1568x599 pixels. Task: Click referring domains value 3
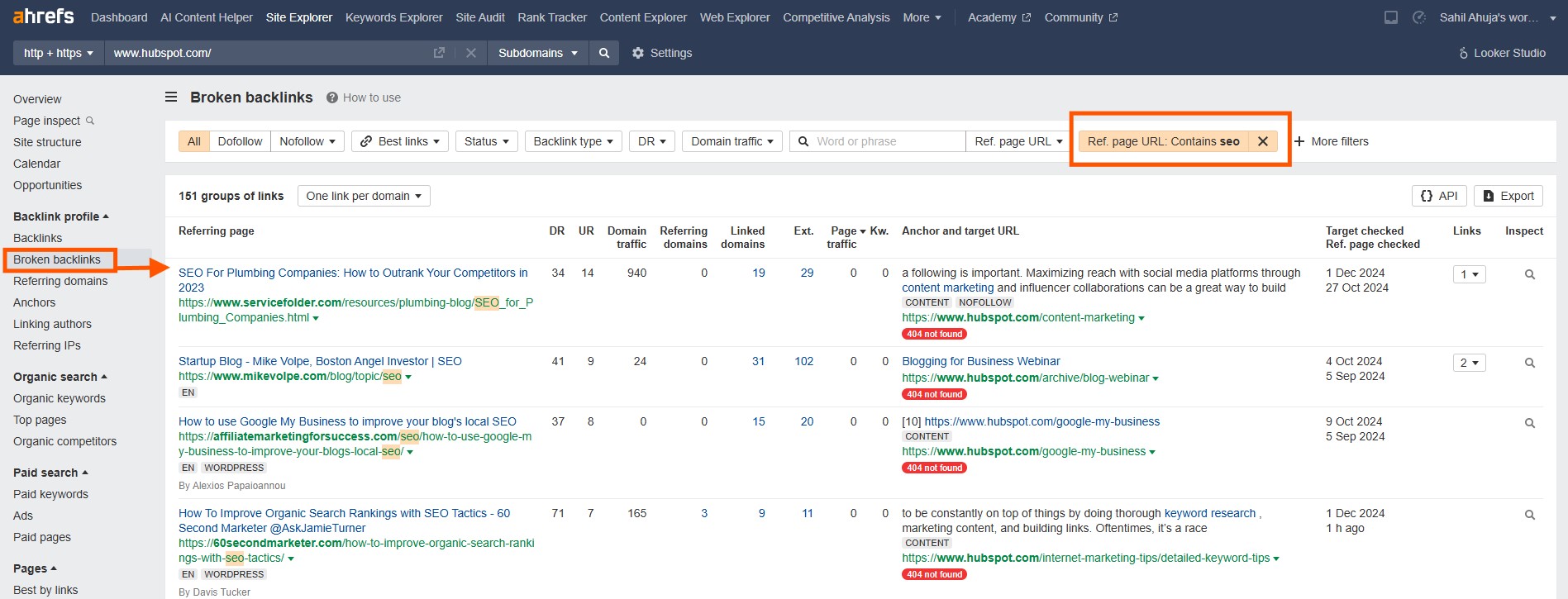[704, 513]
